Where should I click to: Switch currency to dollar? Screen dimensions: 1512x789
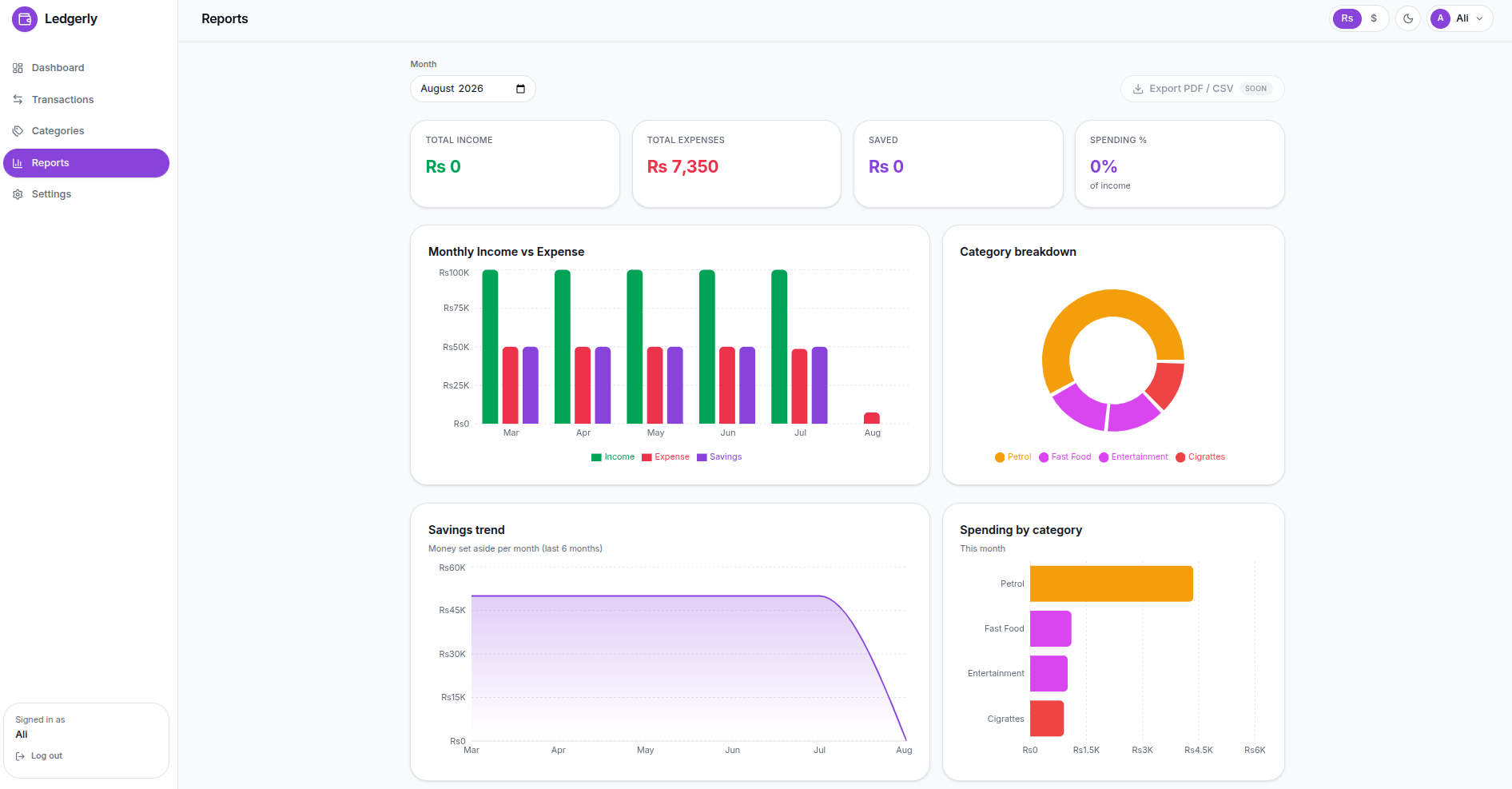1374,18
